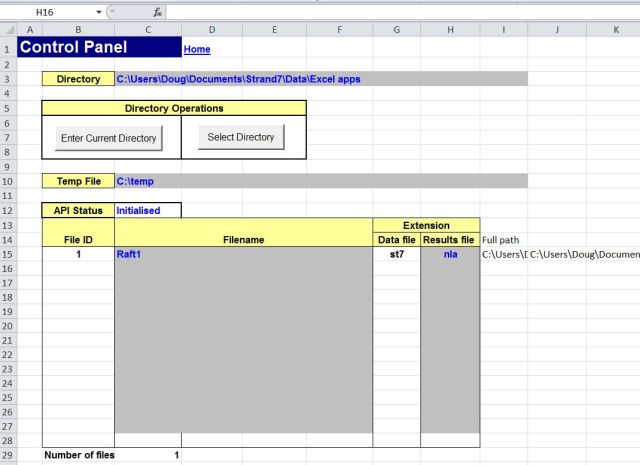The width and height of the screenshot is (640, 465).
Task: Click into the formula bar field
Action: [400, 12]
